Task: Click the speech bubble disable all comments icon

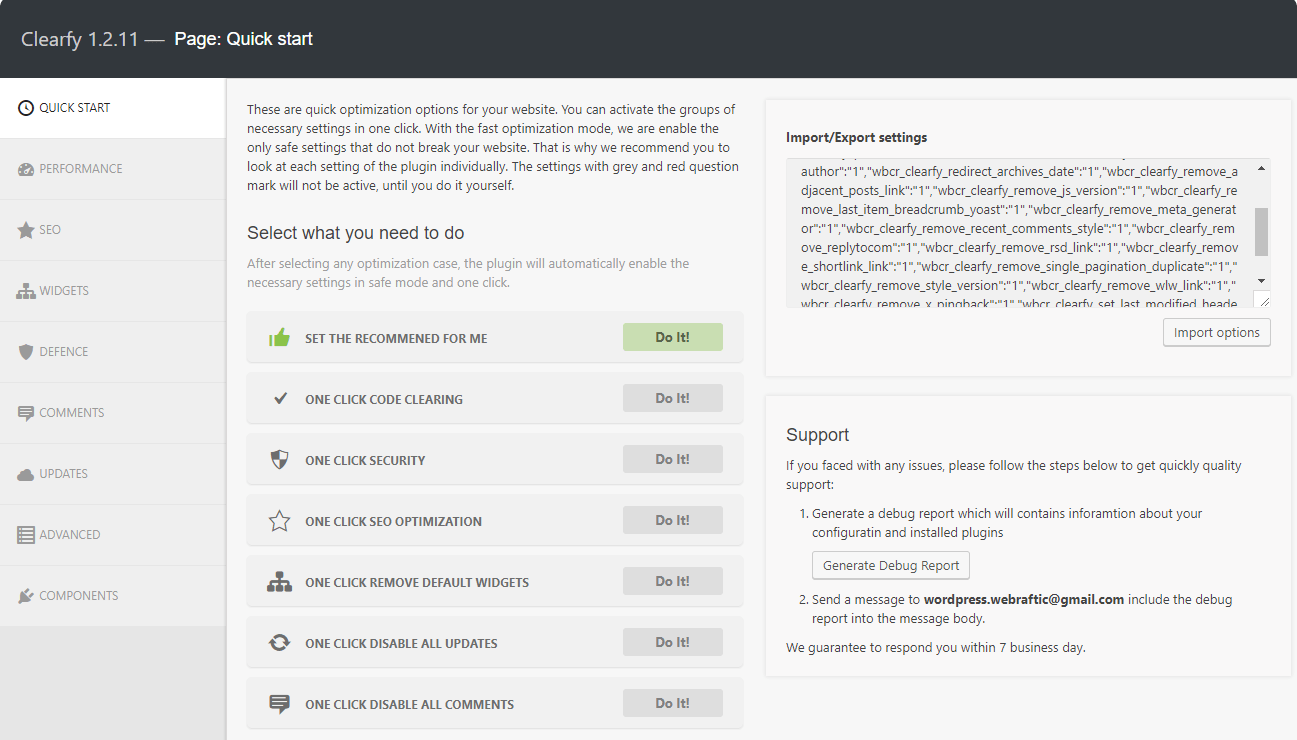Action: click(279, 704)
